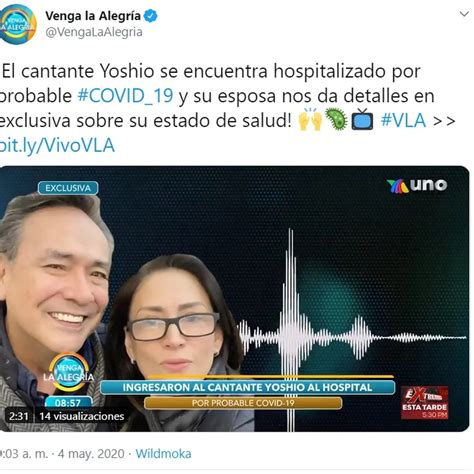
Task: Click the 14 visualizaciones view count
Action: click(82, 416)
